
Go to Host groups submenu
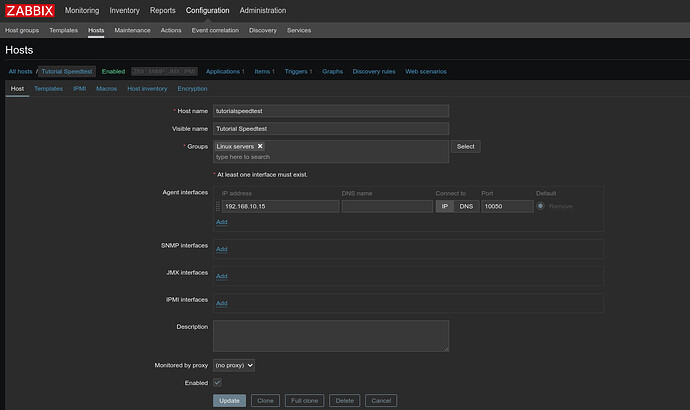[22, 30]
